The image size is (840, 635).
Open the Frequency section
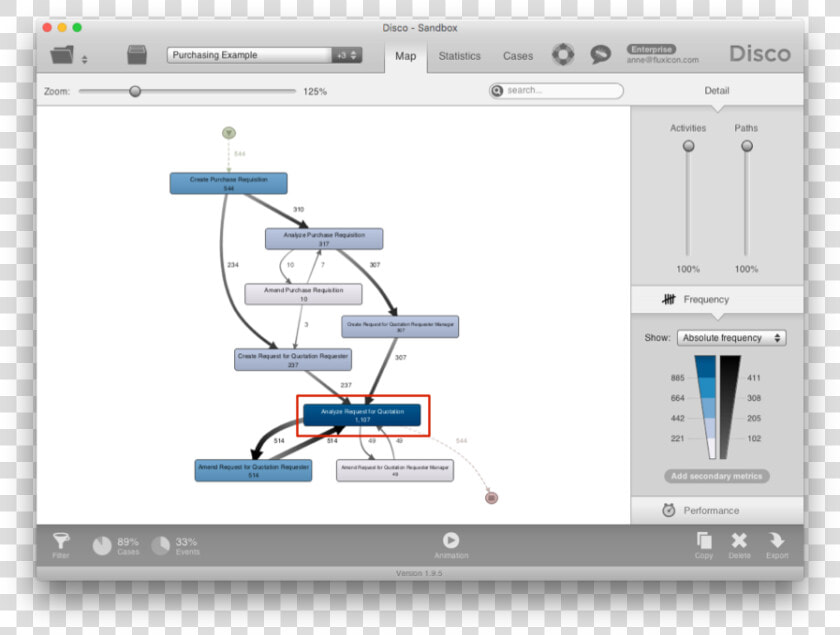717,300
